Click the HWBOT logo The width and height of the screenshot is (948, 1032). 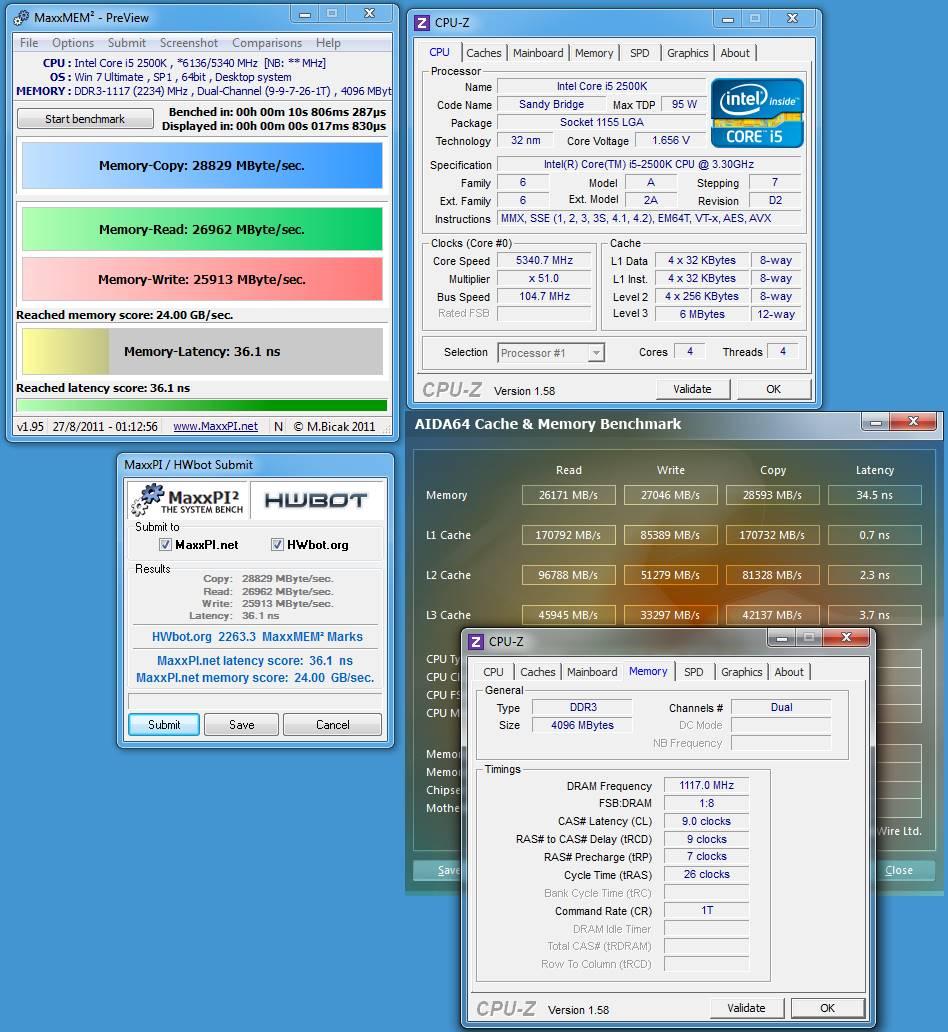(x=315, y=501)
